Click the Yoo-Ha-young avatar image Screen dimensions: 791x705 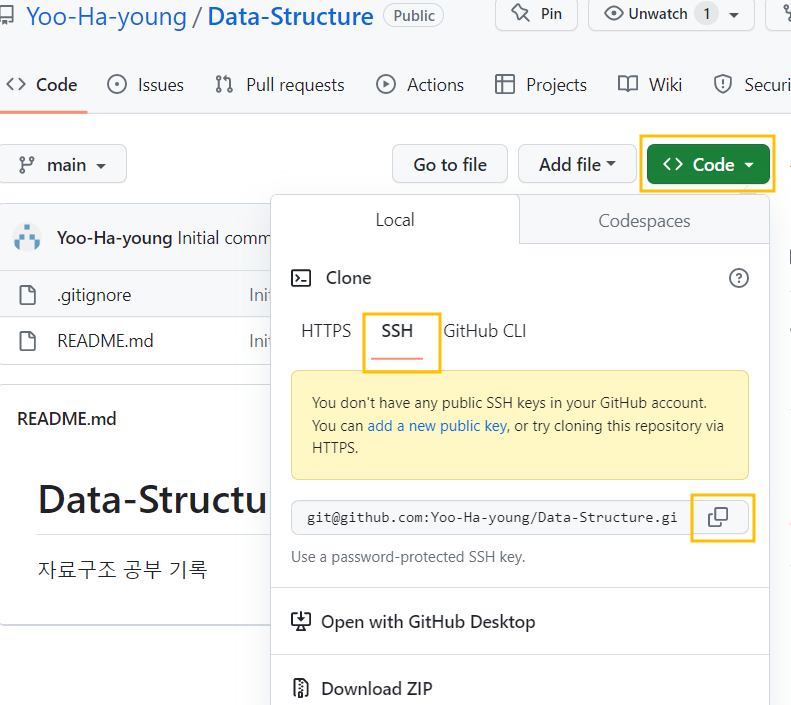click(x=27, y=238)
